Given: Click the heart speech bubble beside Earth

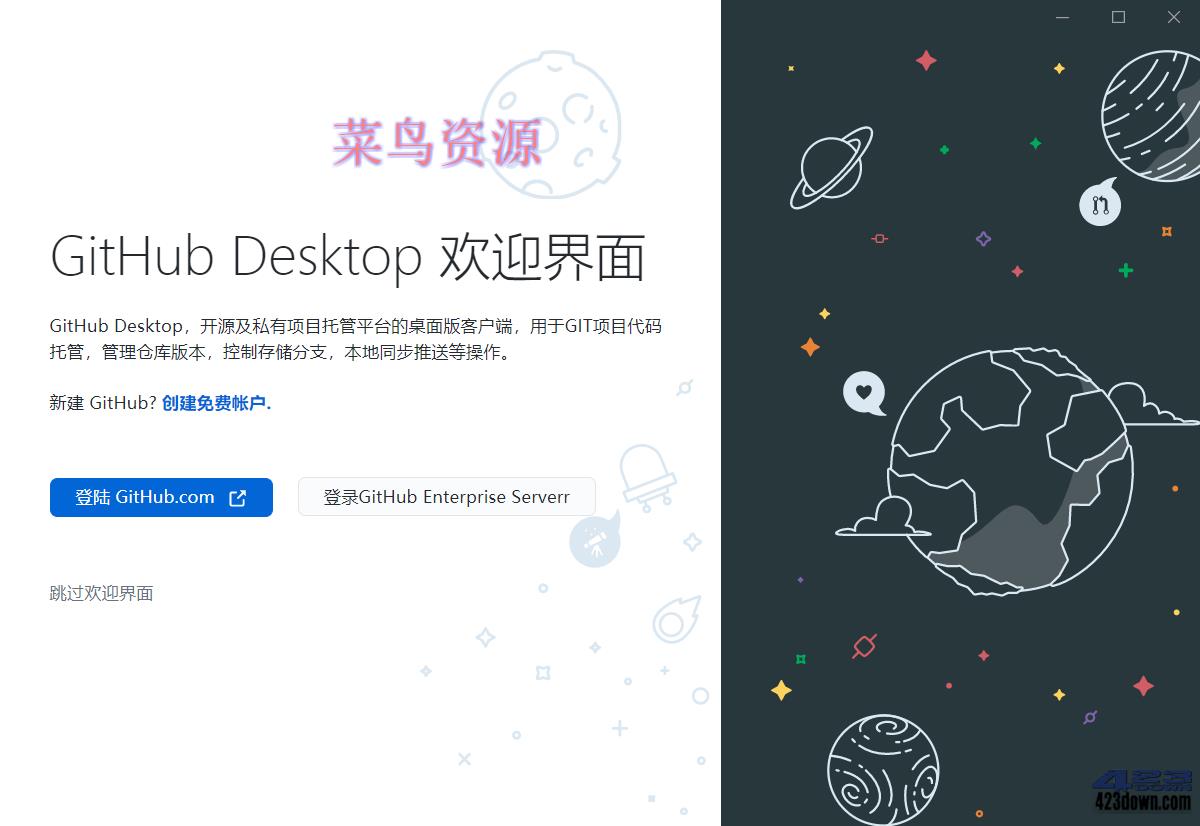Looking at the screenshot, I should point(862,393).
